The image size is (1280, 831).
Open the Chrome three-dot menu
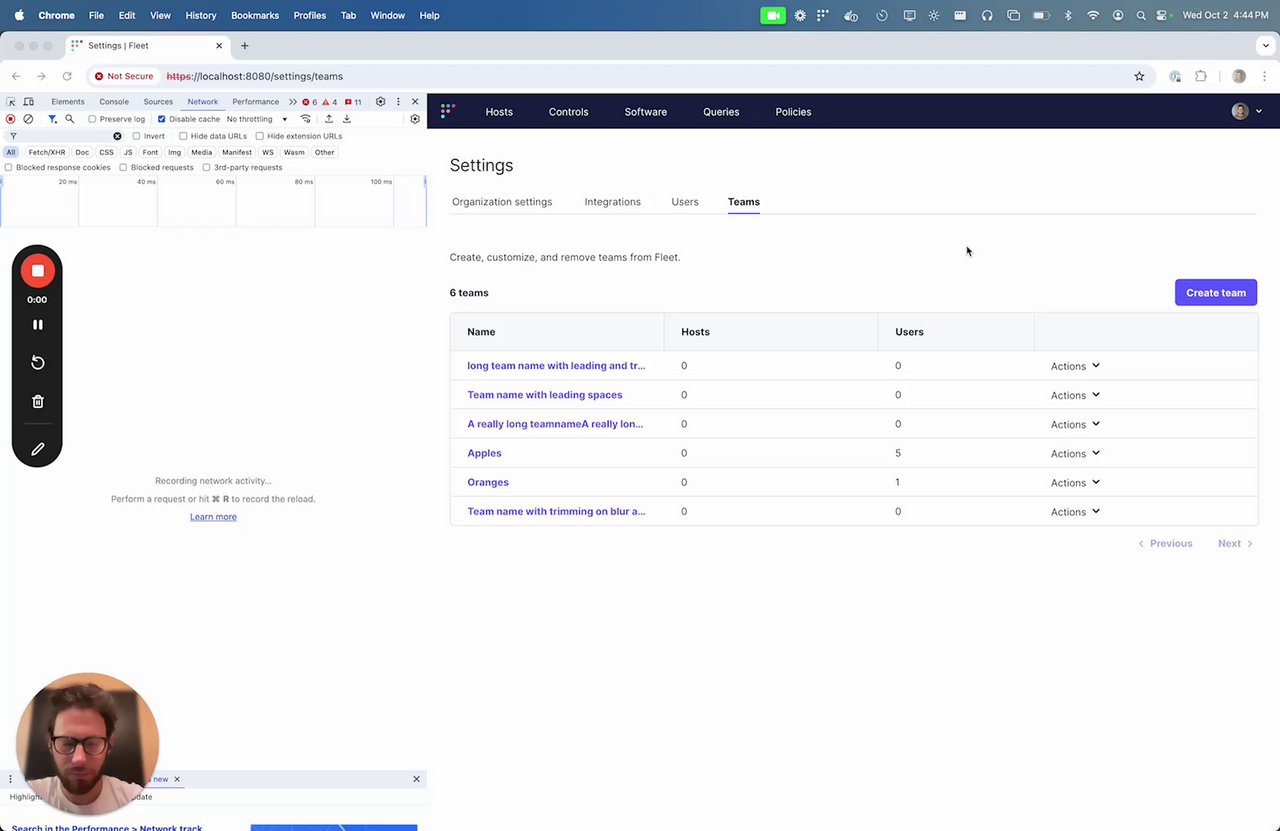point(1264,76)
